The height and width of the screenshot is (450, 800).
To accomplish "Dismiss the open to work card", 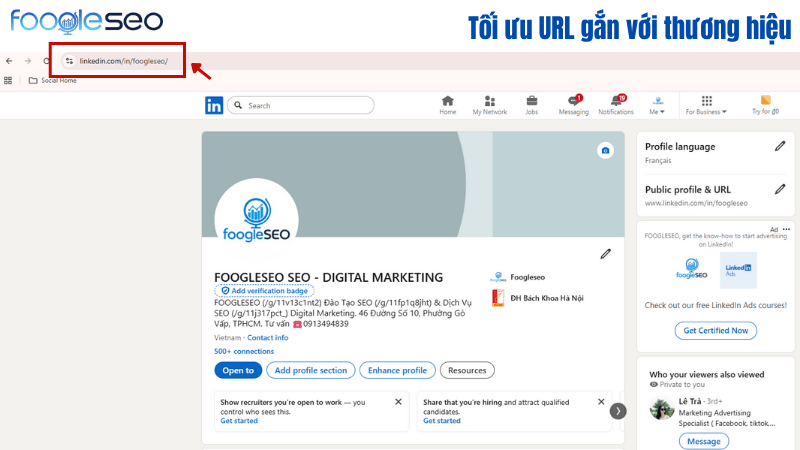I will click(398, 402).
